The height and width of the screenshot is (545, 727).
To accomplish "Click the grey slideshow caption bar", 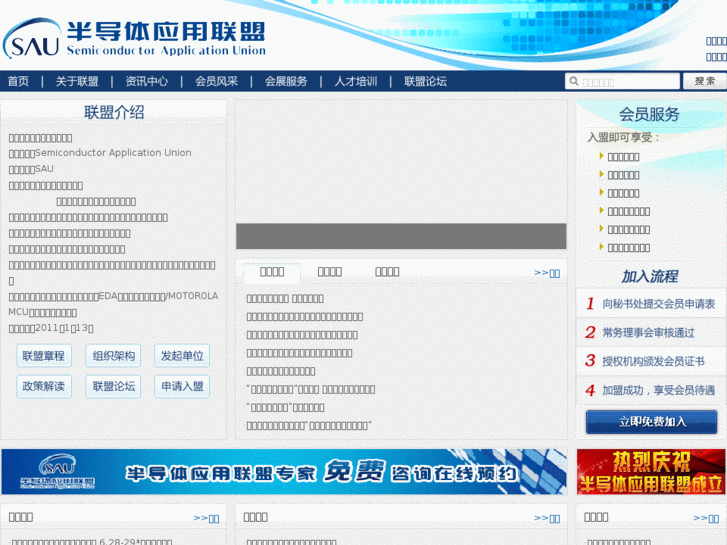I will (x=401, y=236).
